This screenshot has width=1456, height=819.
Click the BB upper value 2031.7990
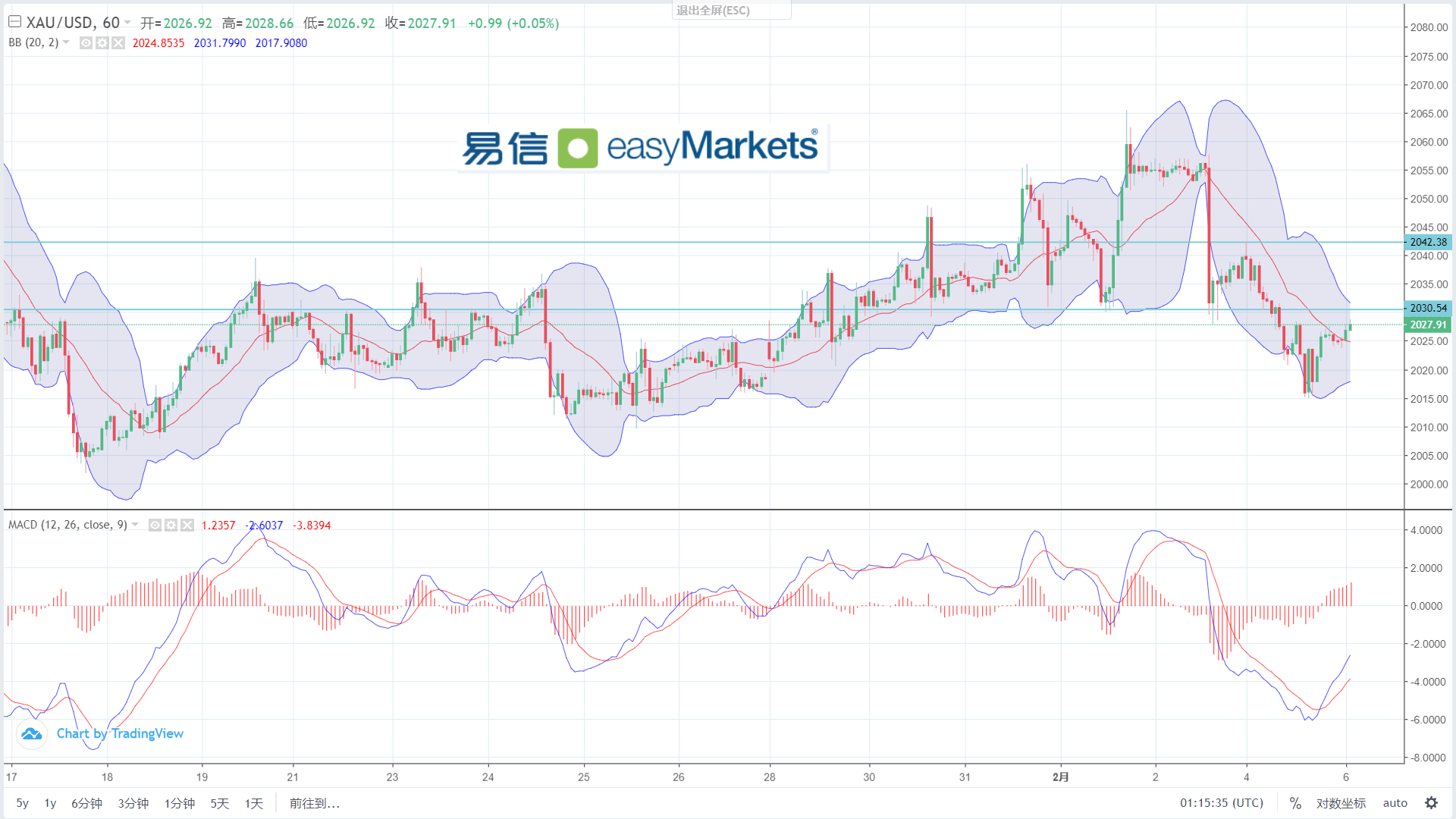pyautogui.click(x=220, y=43)
